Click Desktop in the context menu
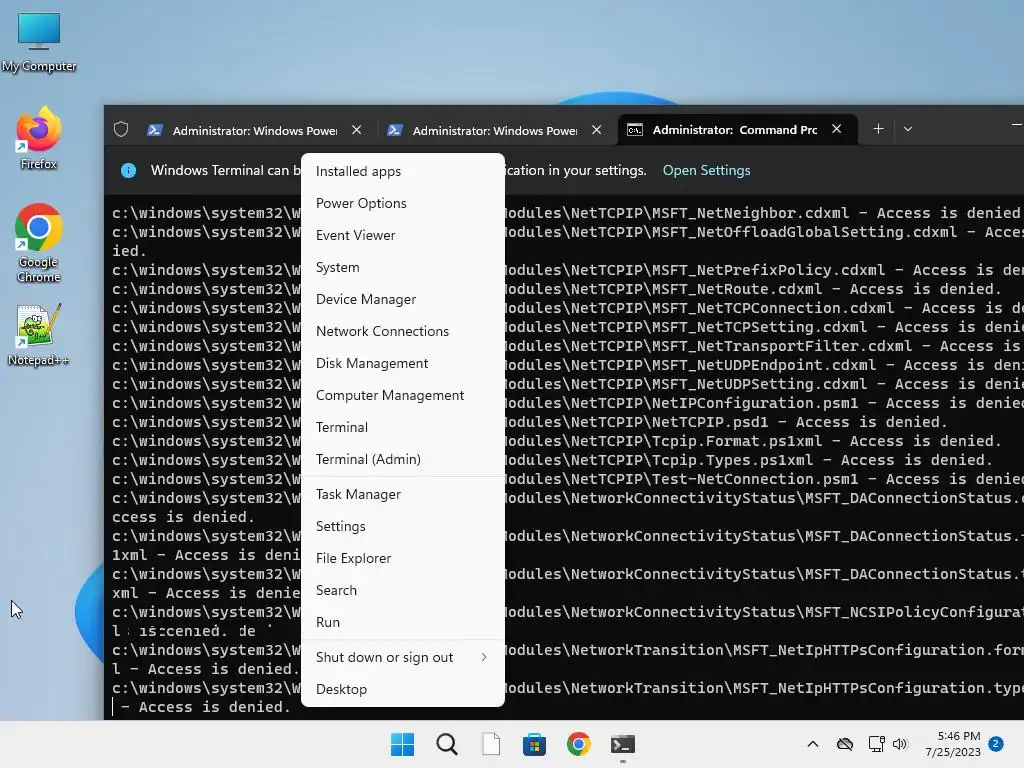This screenshot has height=768, width=1024. tap(403, 690)
